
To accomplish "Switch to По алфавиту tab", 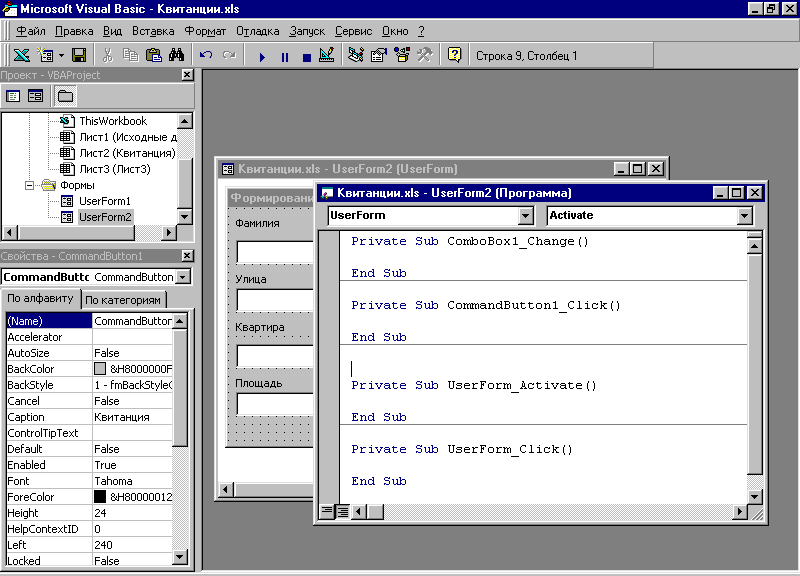I will 40,298.
